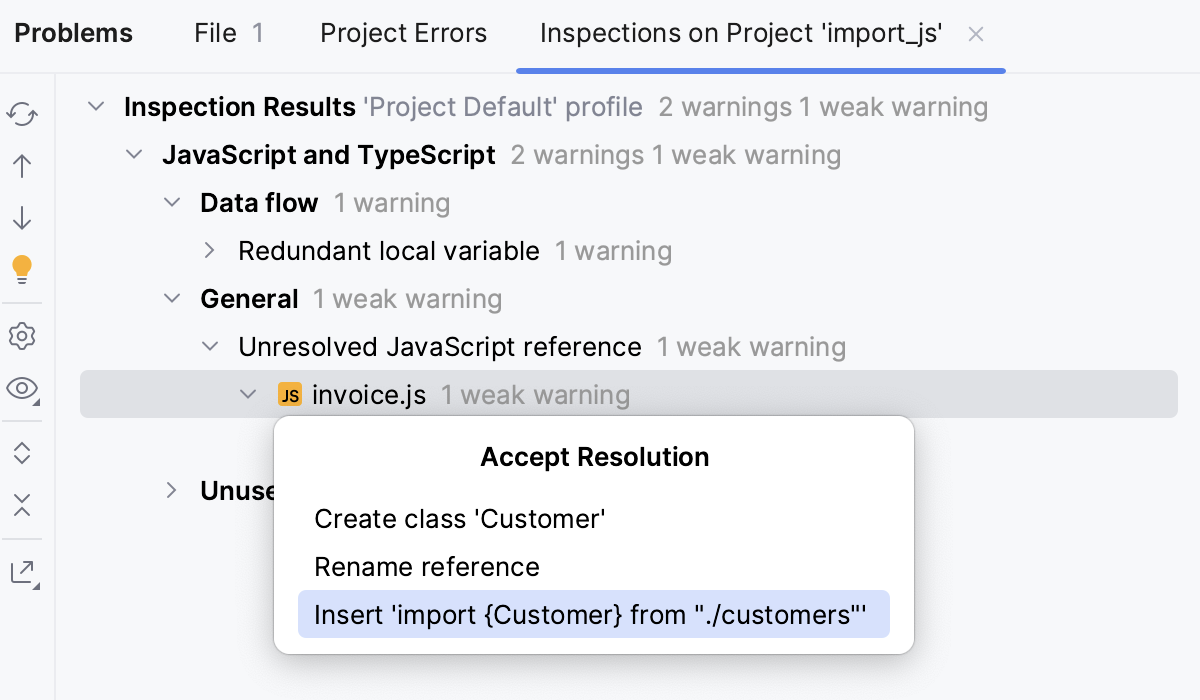The width and height of the screenshot is (1200, 700).
Task: Collapse JavaScript and TypeScript group
Action: pyautogui.click(x=134, y=155)
